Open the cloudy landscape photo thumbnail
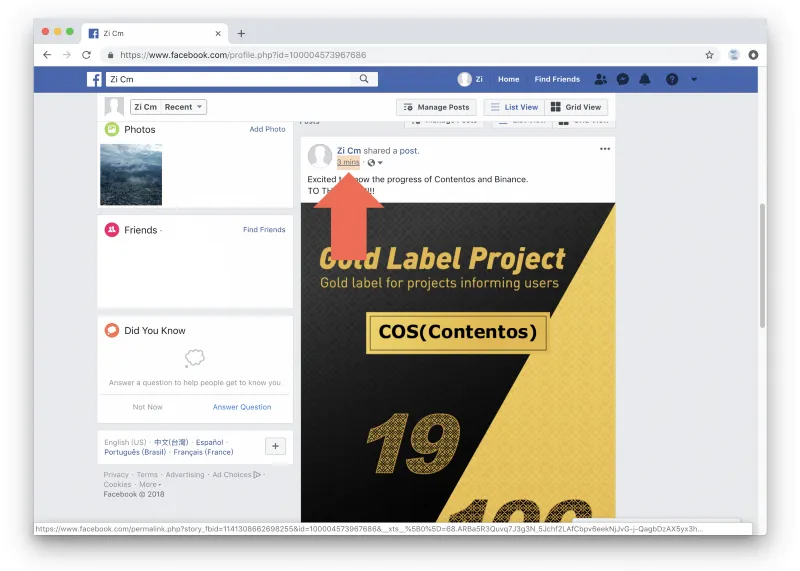 tap(131, 175)
